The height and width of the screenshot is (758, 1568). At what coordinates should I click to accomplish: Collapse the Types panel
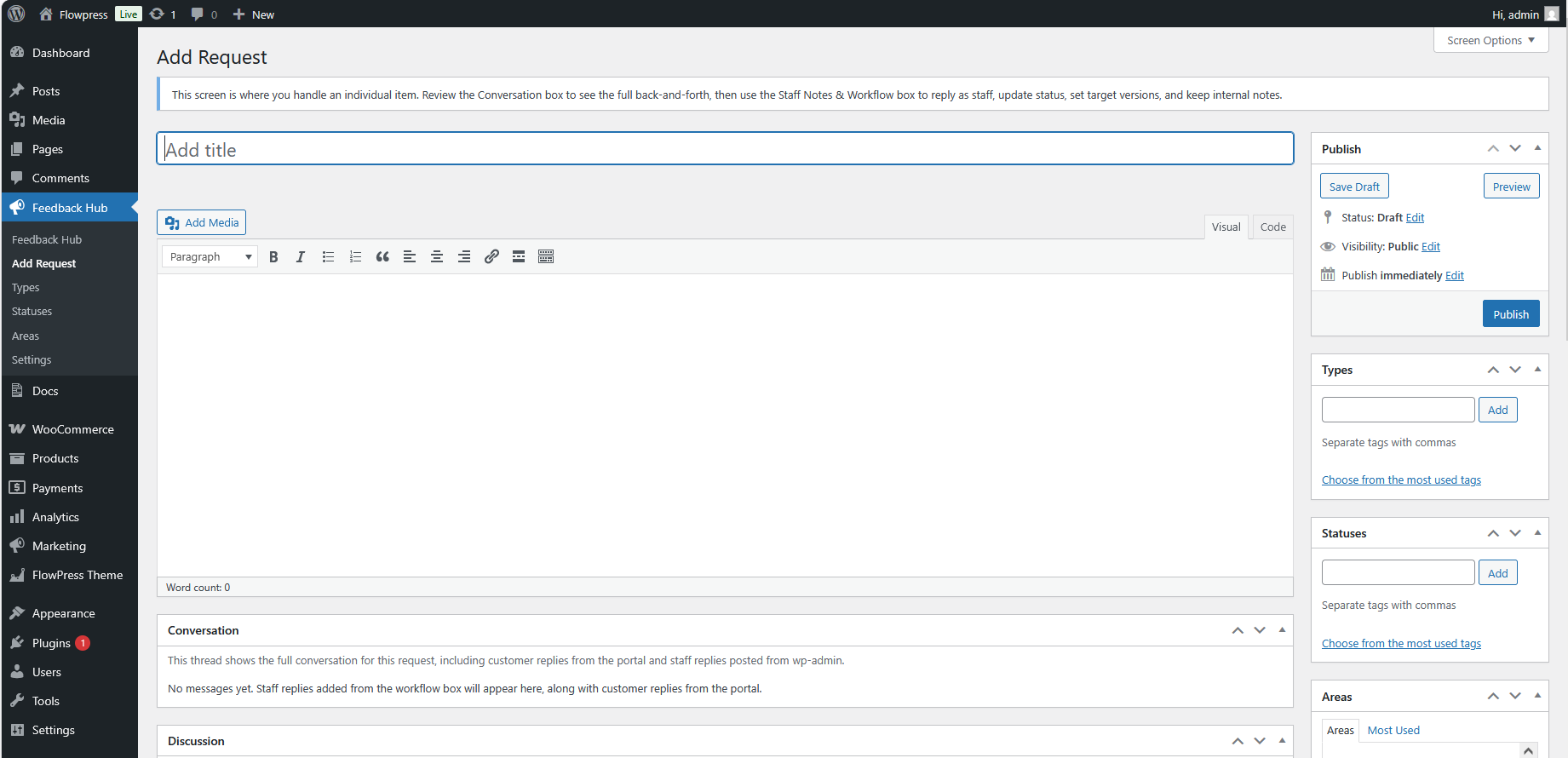point(1537,370)
